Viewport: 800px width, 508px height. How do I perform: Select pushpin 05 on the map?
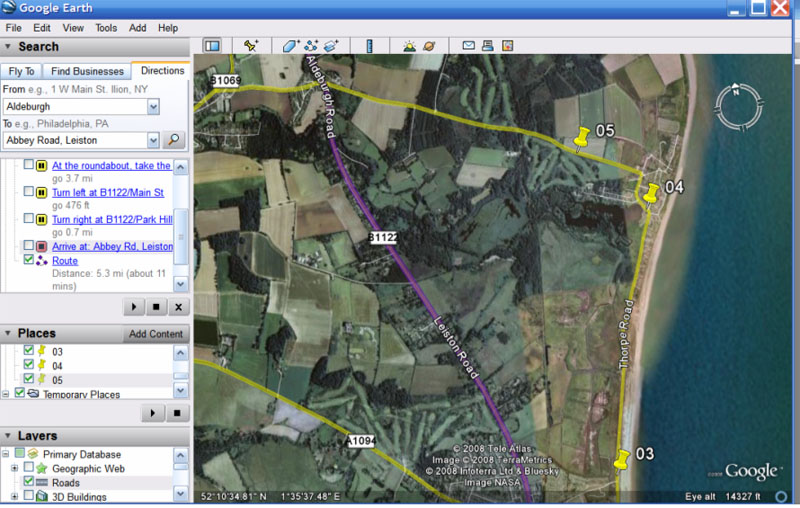pyautogui.click(x=581, y=139)
